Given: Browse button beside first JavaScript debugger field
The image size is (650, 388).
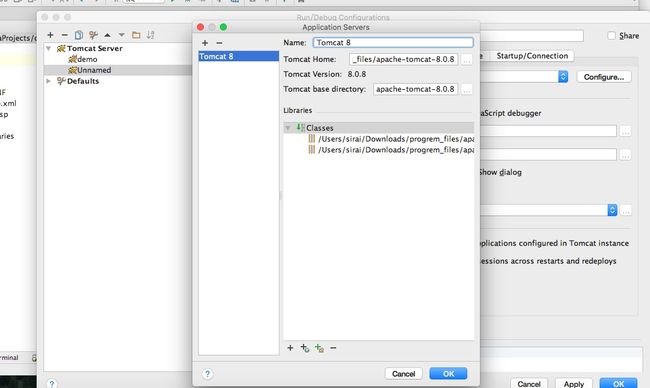Looking at the screenshot, I should point(626,131).
